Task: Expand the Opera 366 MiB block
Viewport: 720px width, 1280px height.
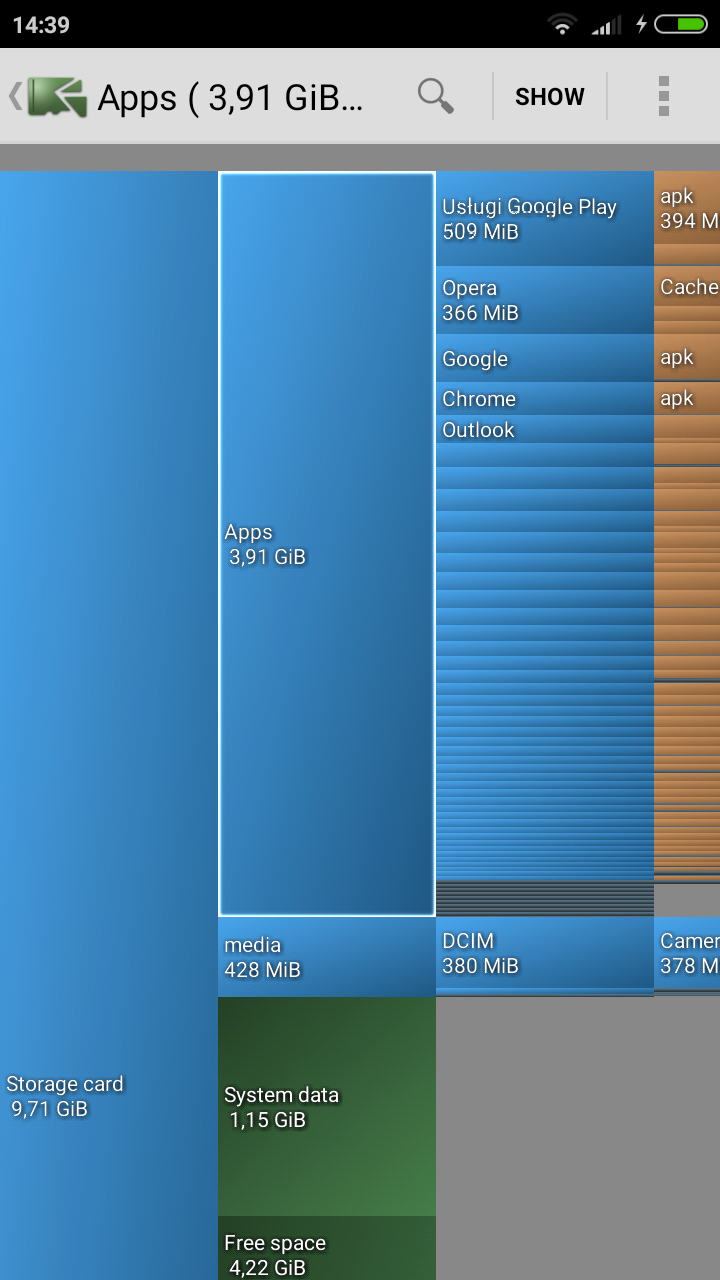Action: (544, 300)
